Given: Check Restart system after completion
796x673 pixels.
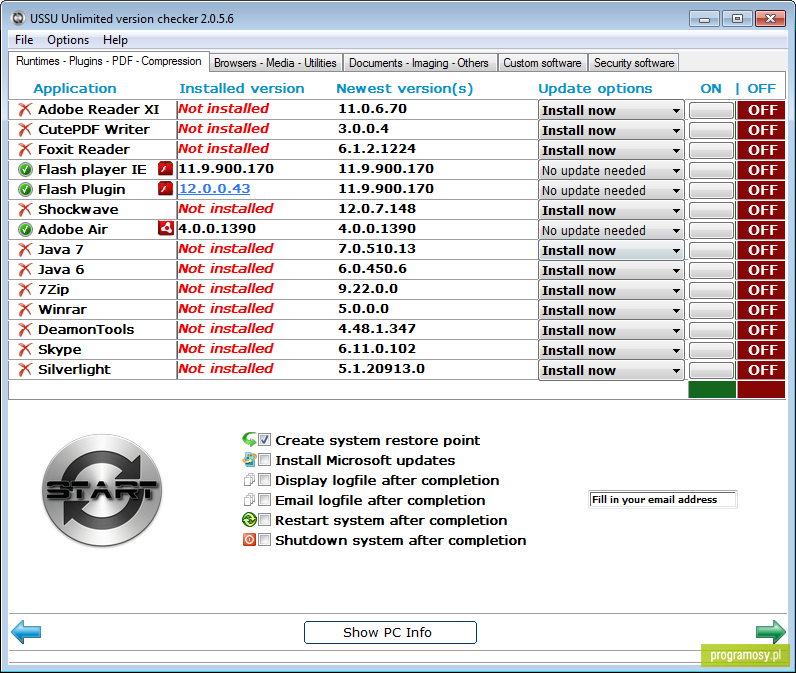Looking at the screenshot, I should pyautogui.click(x=264, y=520).
